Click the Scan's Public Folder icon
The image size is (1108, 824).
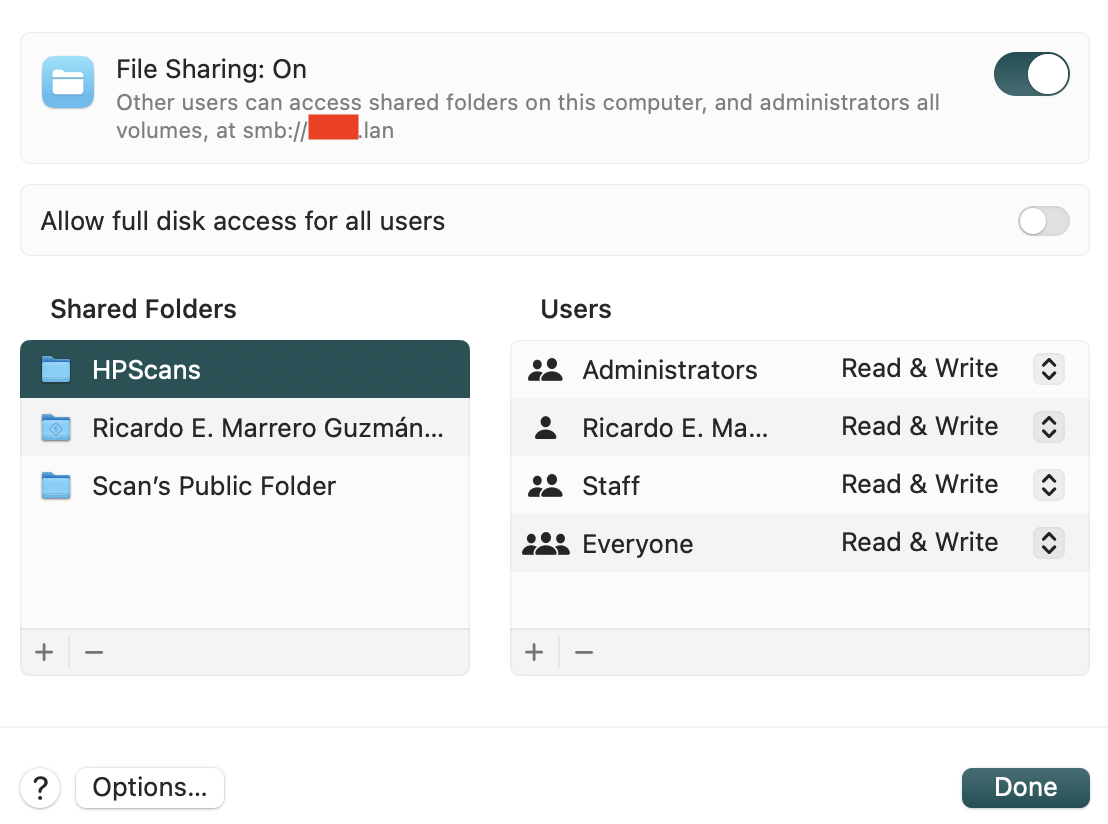pyautogui.click(x=56, y=486)
